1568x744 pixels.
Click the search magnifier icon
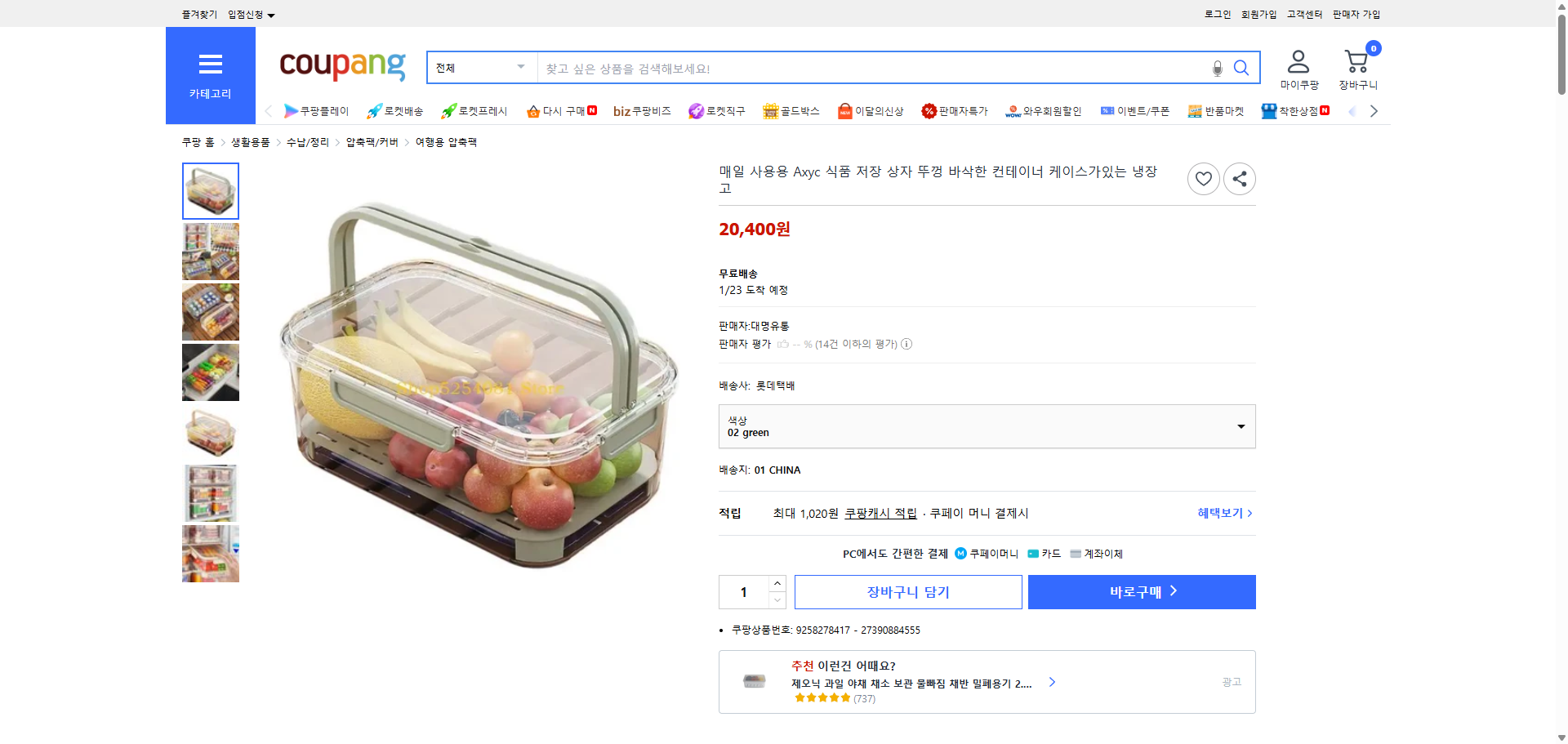point(1241,69)
